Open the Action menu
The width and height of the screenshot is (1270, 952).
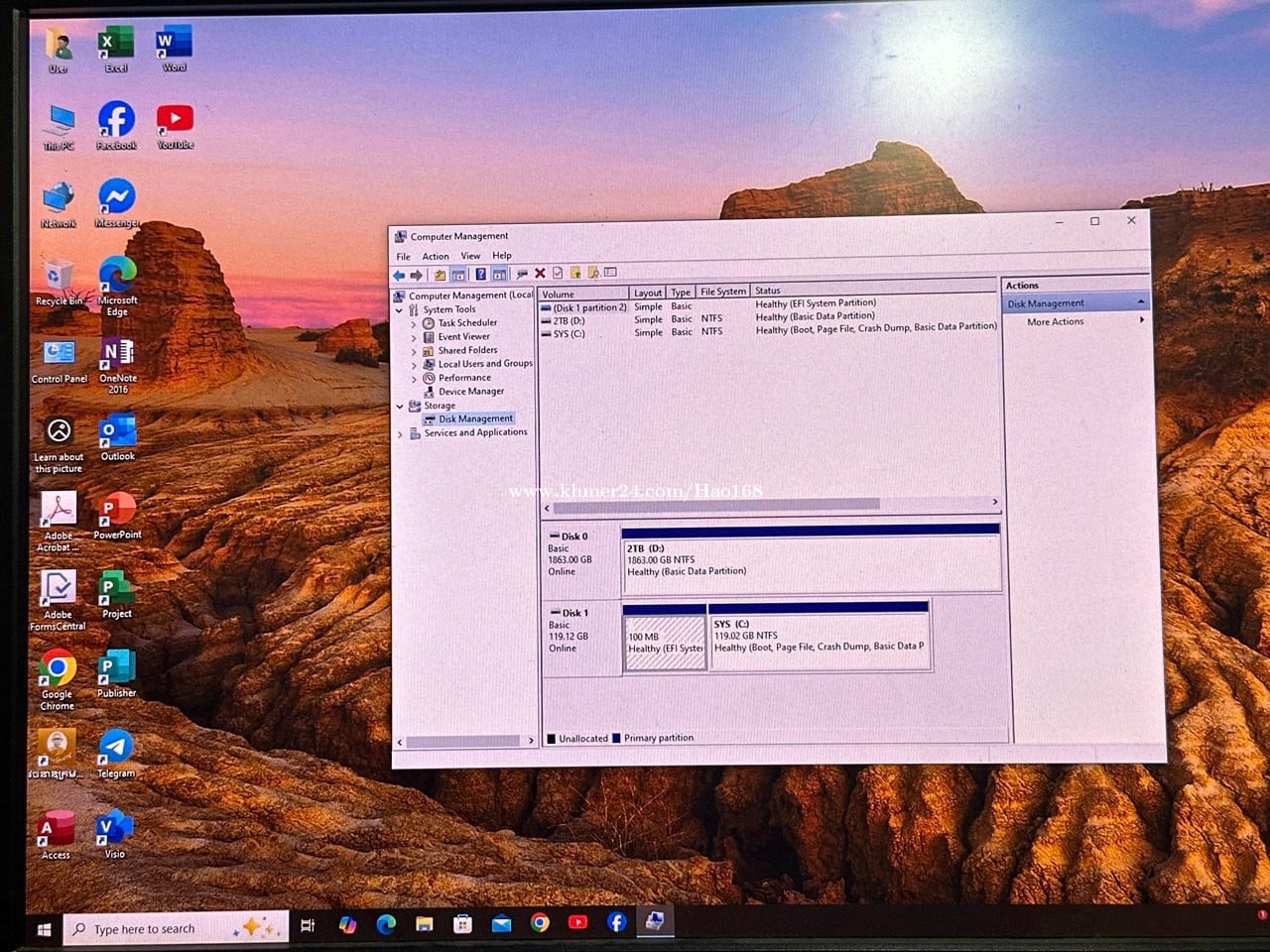coord(436,256)
